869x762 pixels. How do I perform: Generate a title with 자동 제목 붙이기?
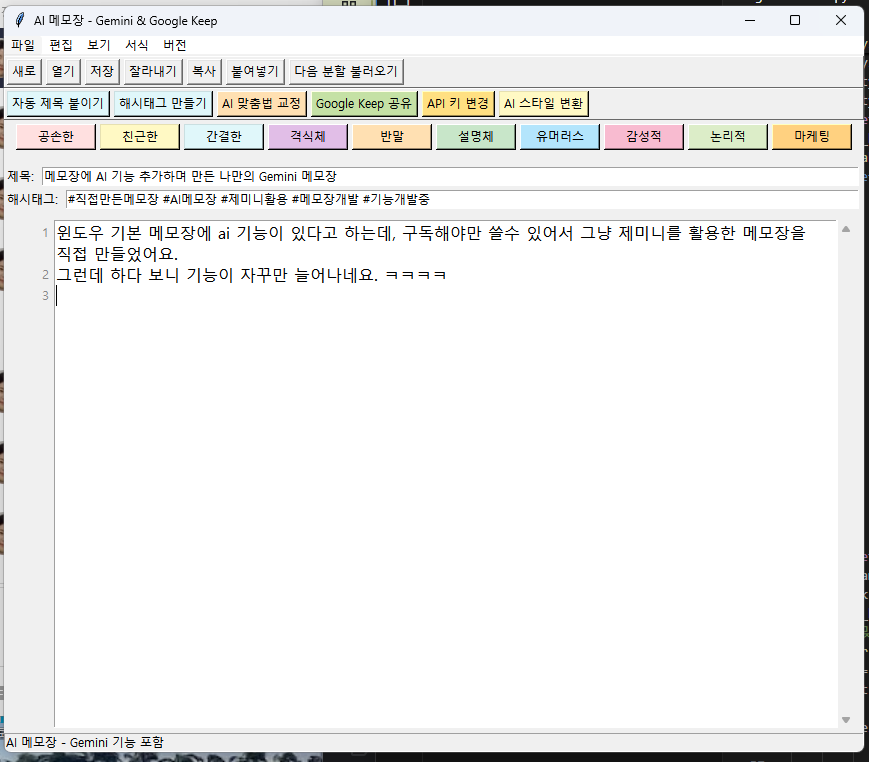[58, 104]
